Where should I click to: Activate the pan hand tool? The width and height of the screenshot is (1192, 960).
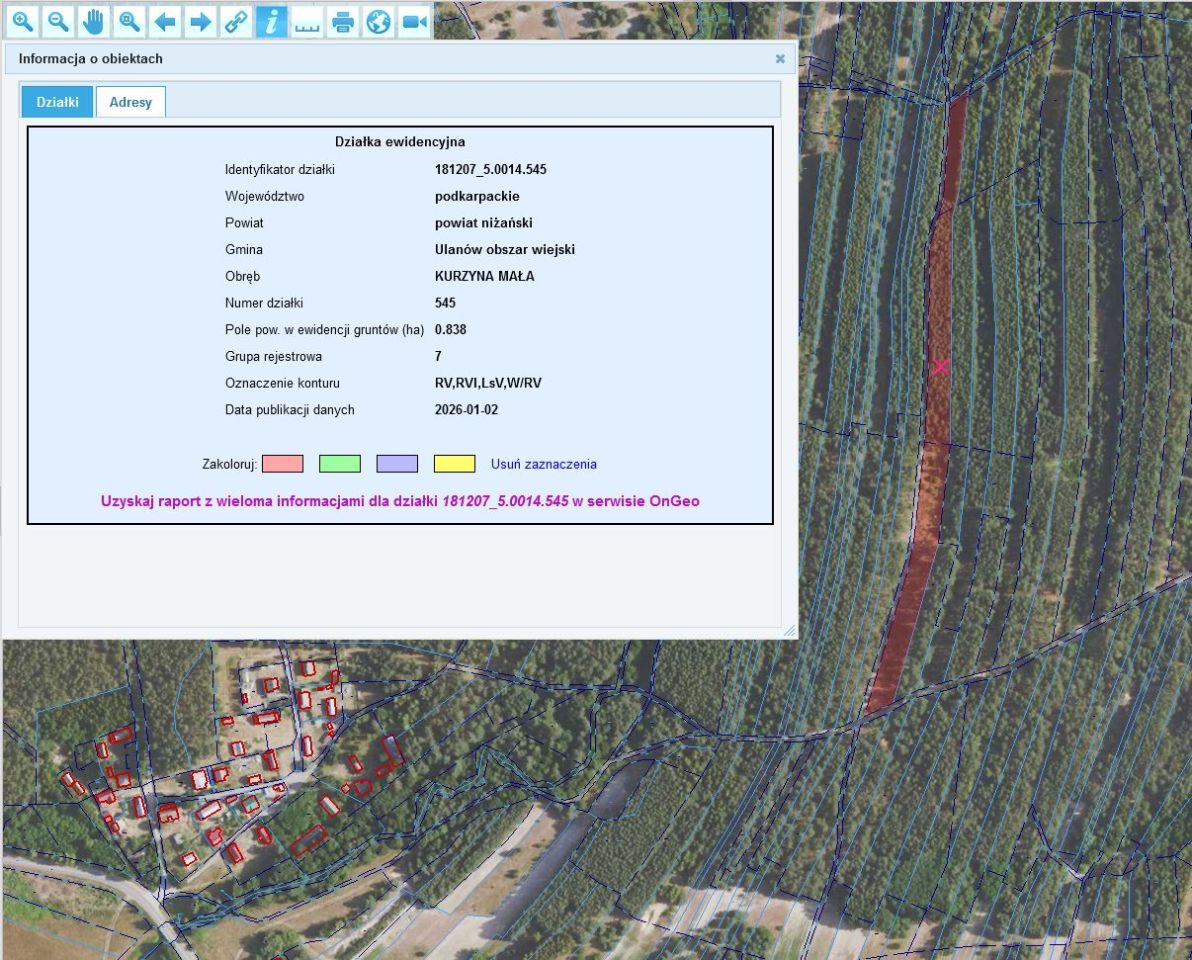94,21
